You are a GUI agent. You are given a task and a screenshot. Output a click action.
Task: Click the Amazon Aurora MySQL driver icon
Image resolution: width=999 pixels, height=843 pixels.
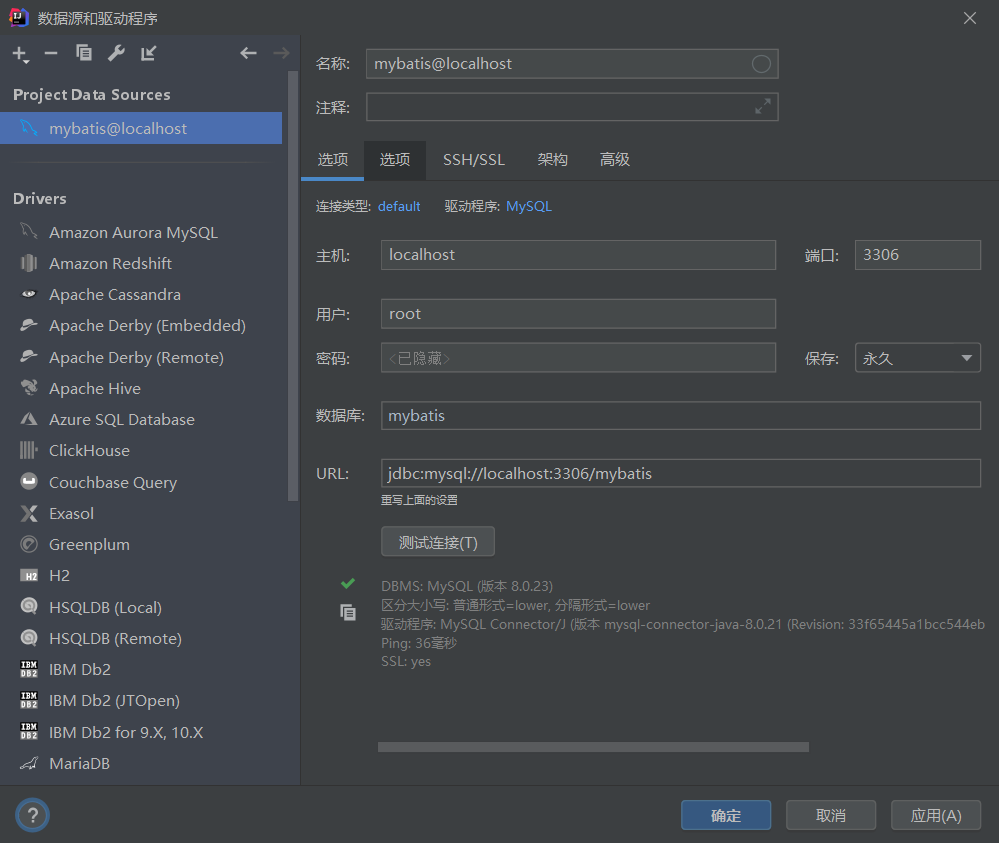pos(29,232)
